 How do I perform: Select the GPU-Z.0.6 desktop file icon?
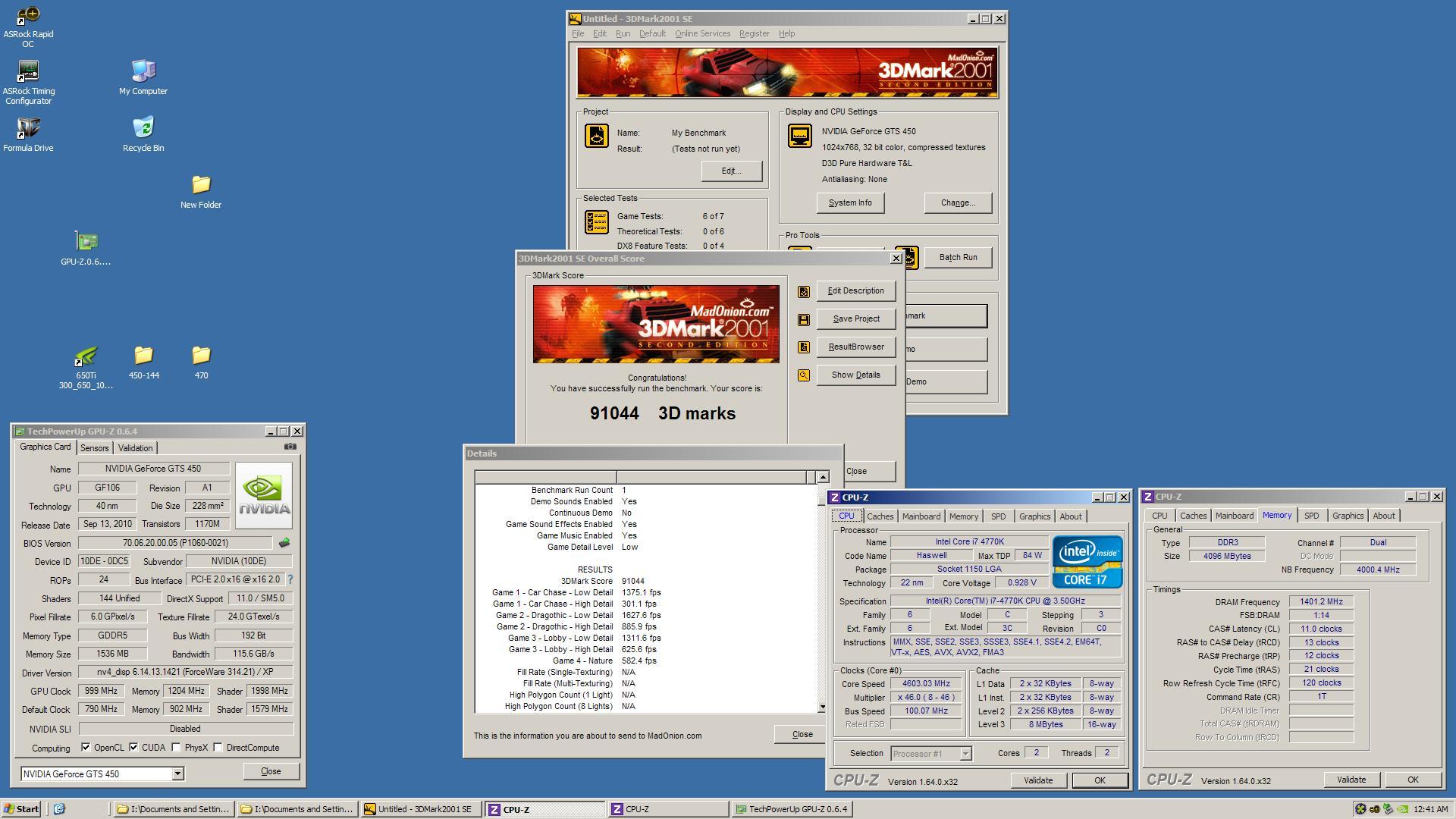(86, 249)
